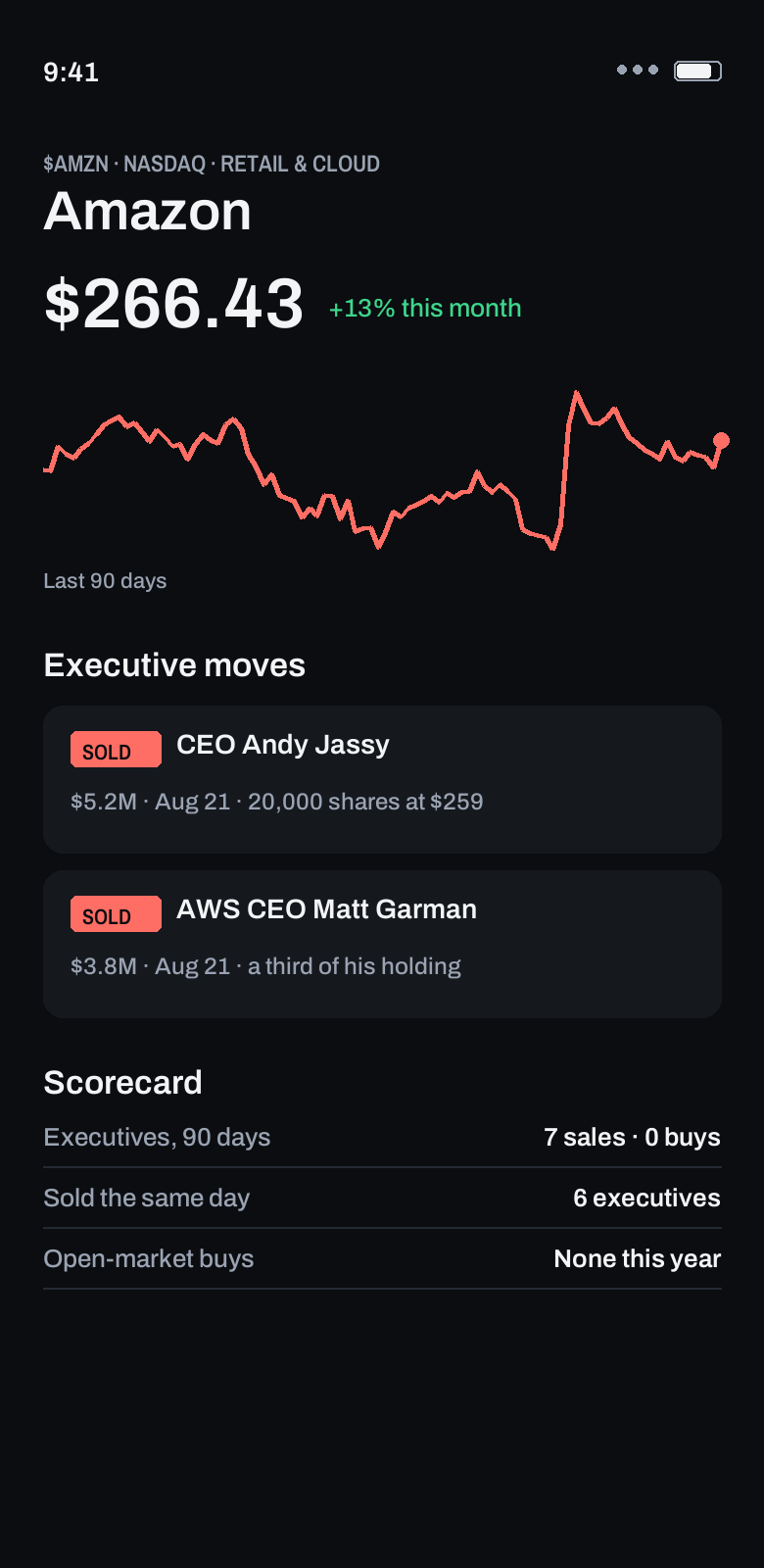Tap the Amazon company title

[x=147, y=211]
